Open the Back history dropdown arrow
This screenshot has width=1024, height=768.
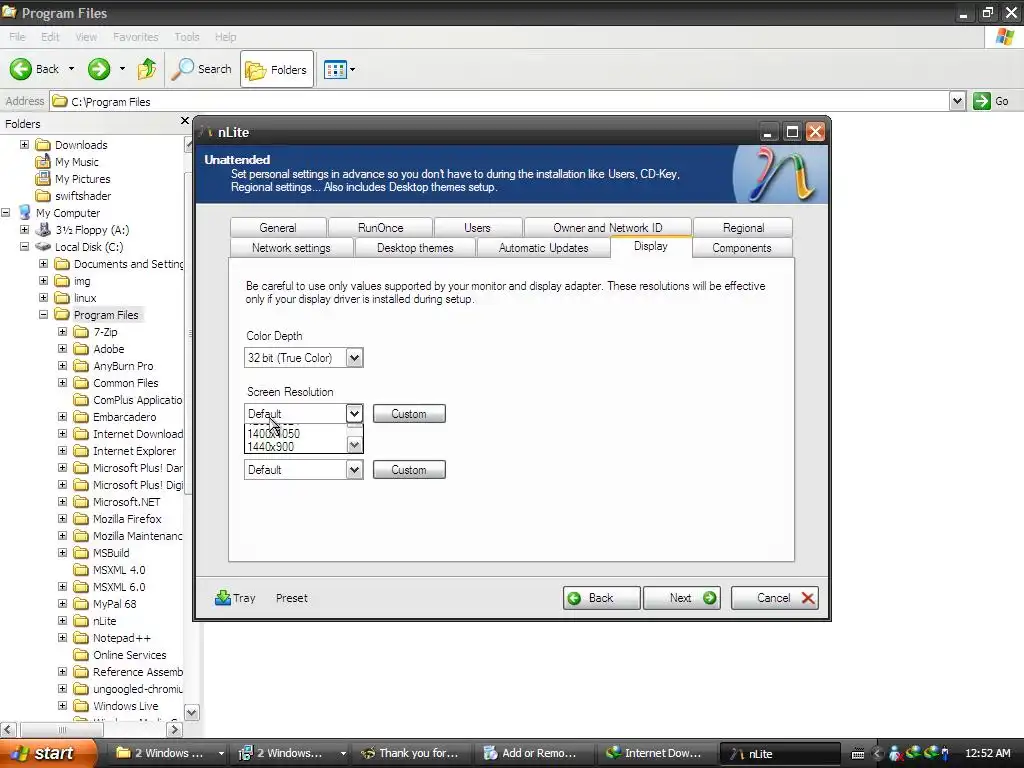[x=71, y=69]
